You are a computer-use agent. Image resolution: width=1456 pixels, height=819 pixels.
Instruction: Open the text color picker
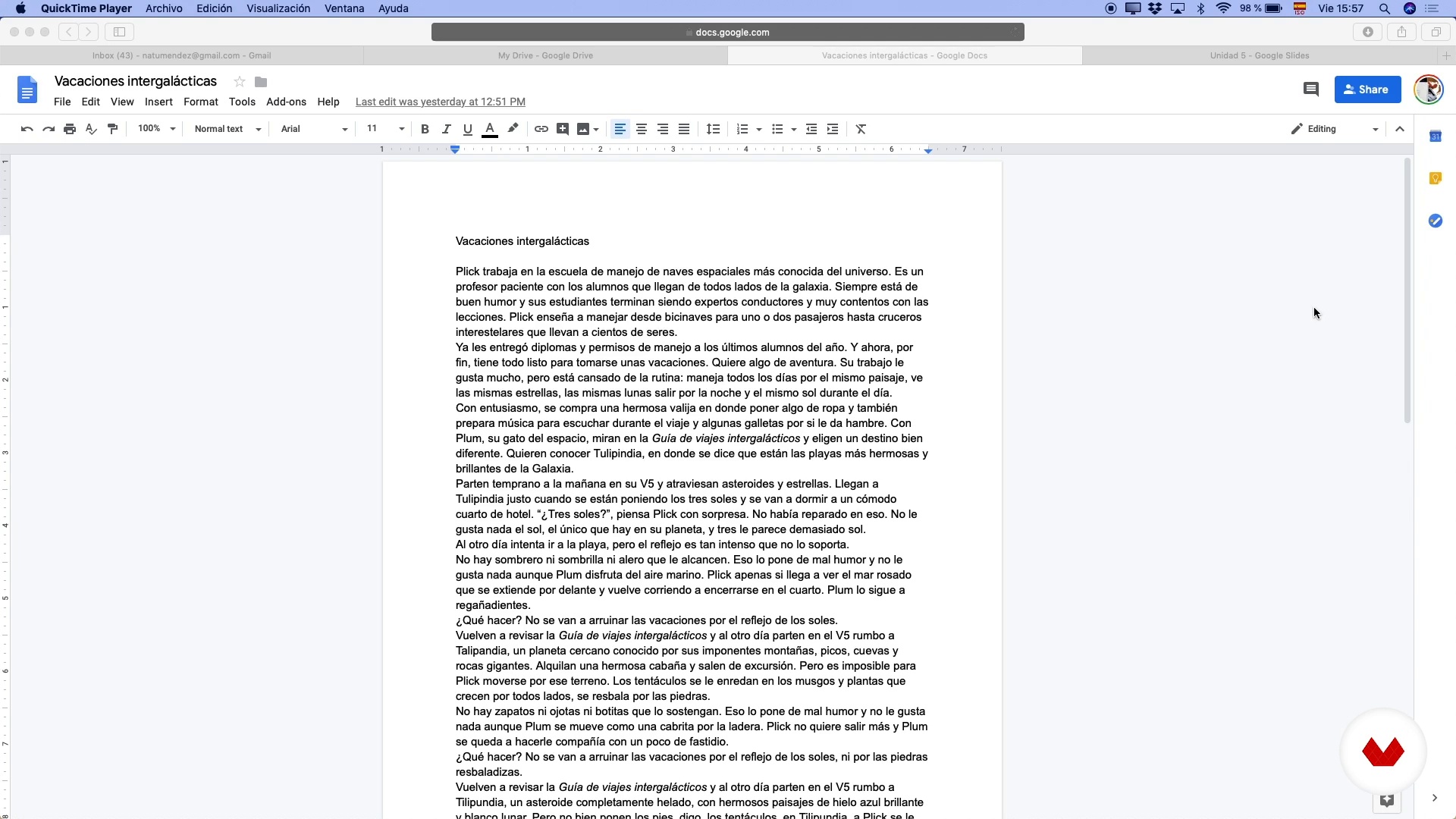click(490, 129)
